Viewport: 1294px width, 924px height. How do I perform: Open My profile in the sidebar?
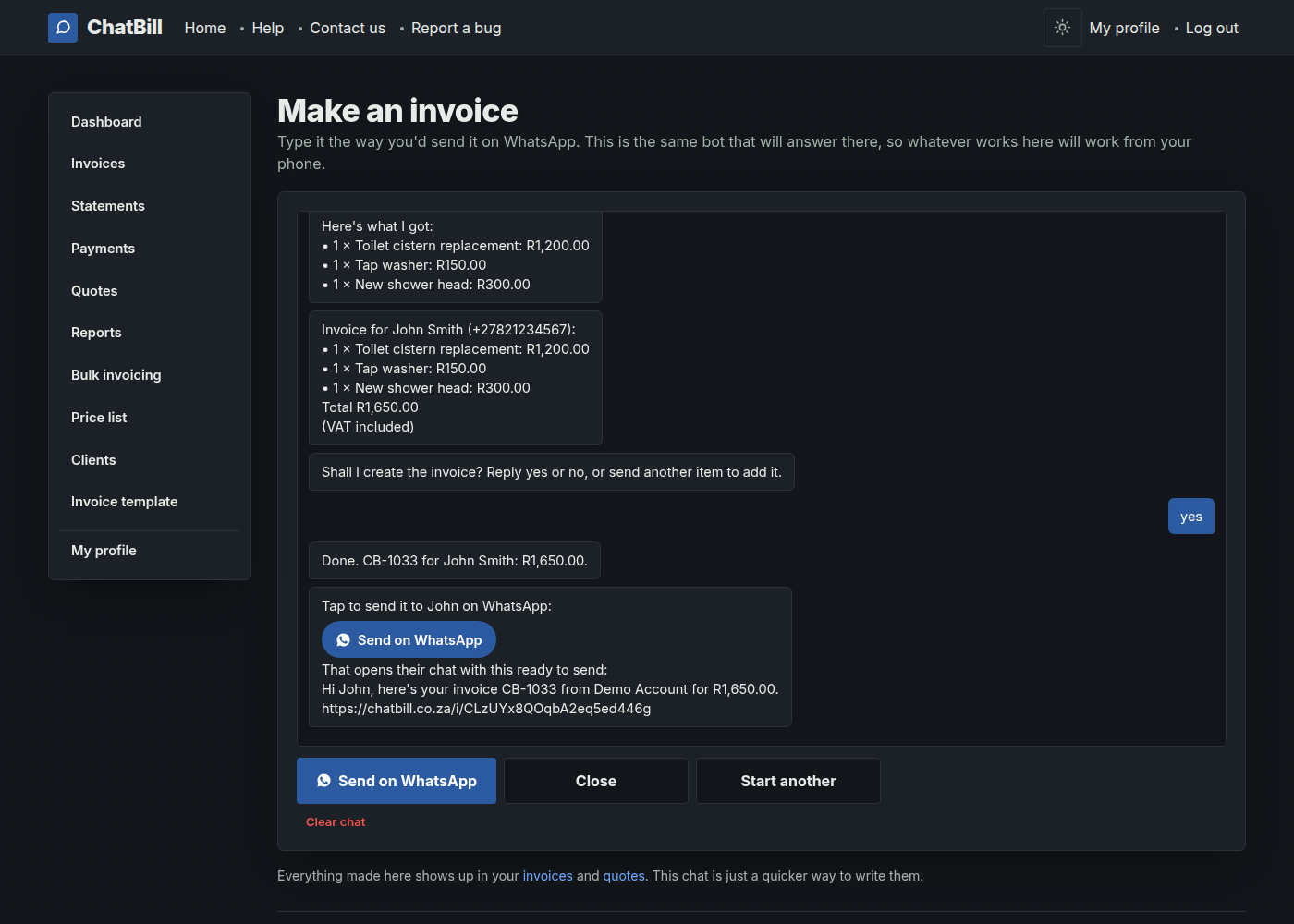point(150,551)
